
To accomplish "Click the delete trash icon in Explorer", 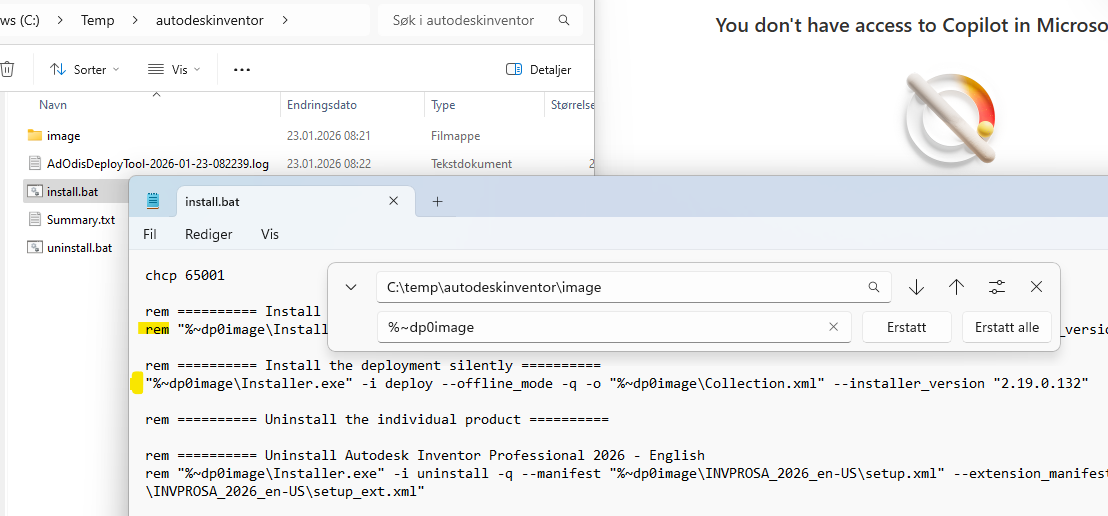I will click(8, 69).
